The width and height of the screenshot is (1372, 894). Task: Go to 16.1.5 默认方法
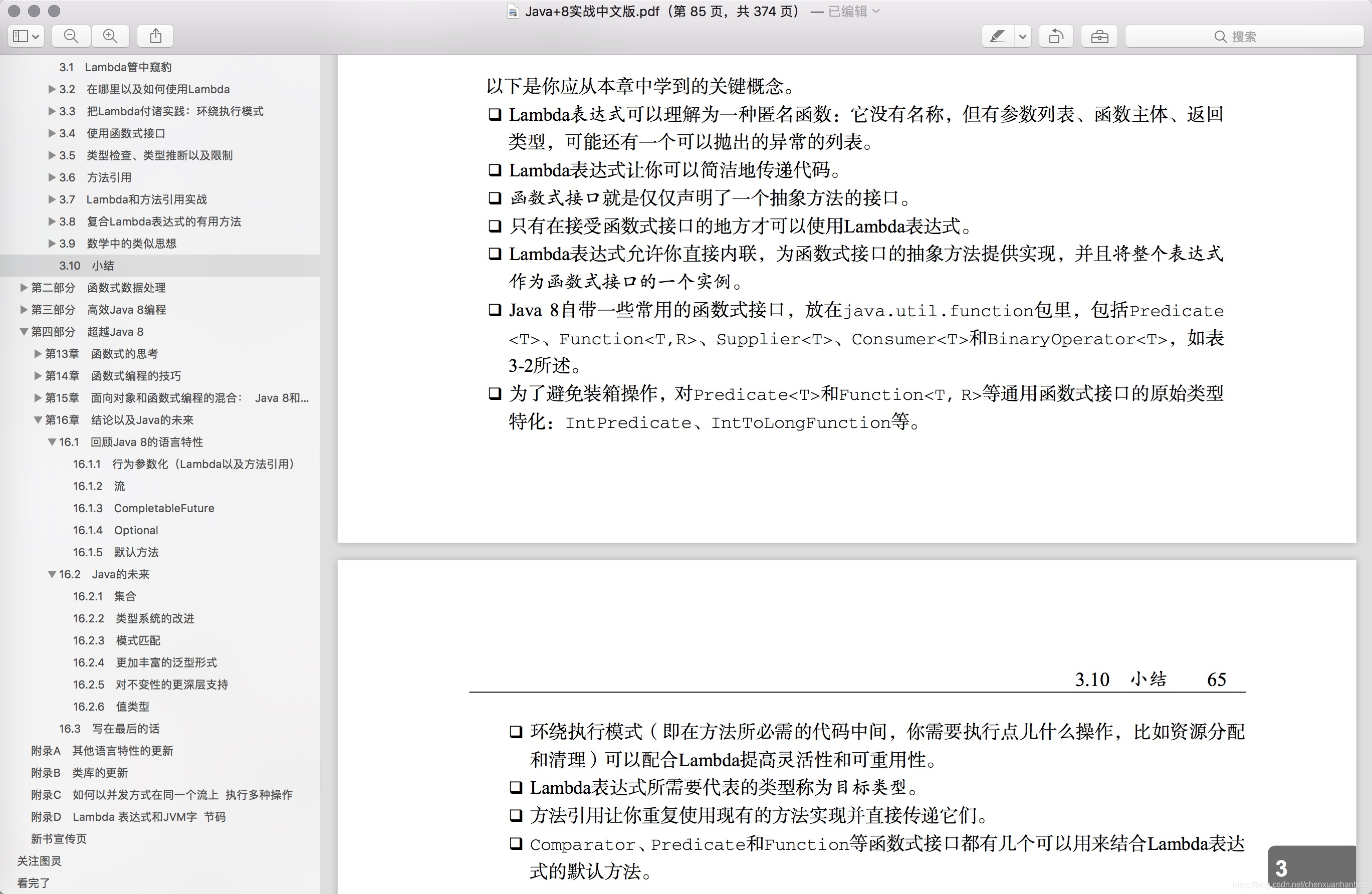[x=115, y=552]
